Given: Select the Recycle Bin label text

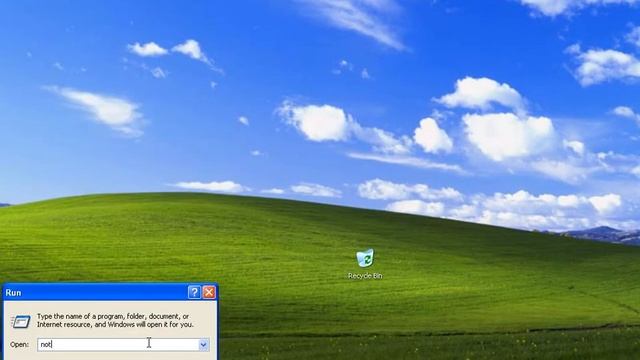Looking at the screenshot, I should [365, 276].
